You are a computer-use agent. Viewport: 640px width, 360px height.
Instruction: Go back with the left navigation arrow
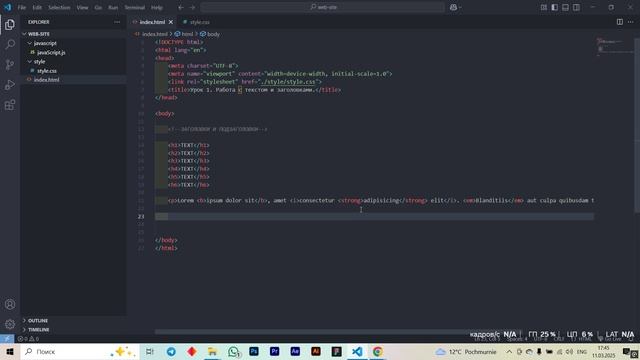181,7
